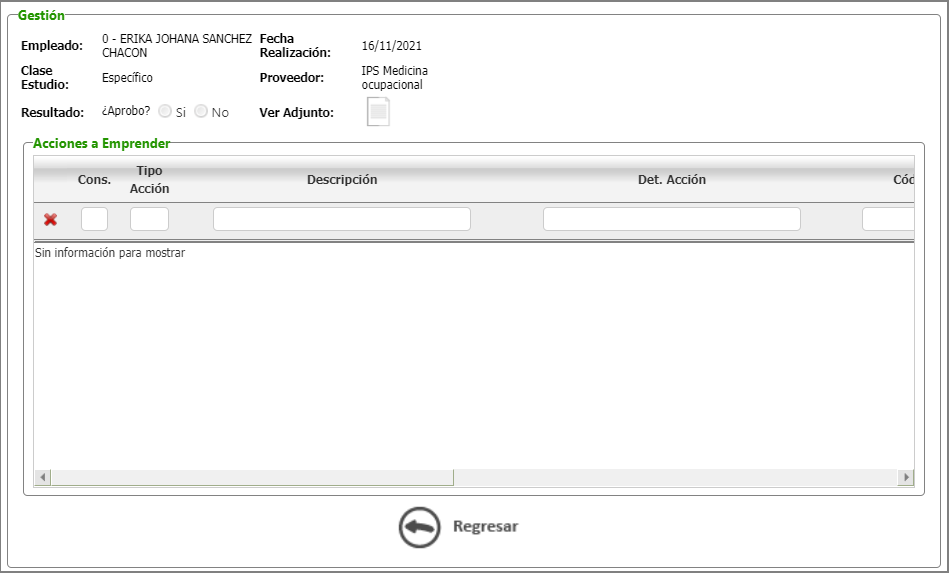Click the 'Específico' study class value
This screenshot has height=573, width=949.
127,78
